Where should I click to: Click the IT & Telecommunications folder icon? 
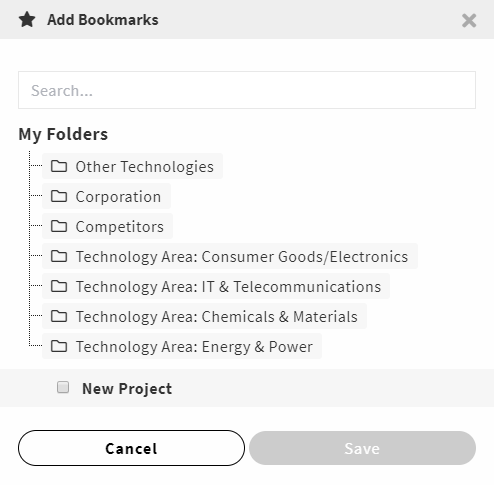coord(59,286)
